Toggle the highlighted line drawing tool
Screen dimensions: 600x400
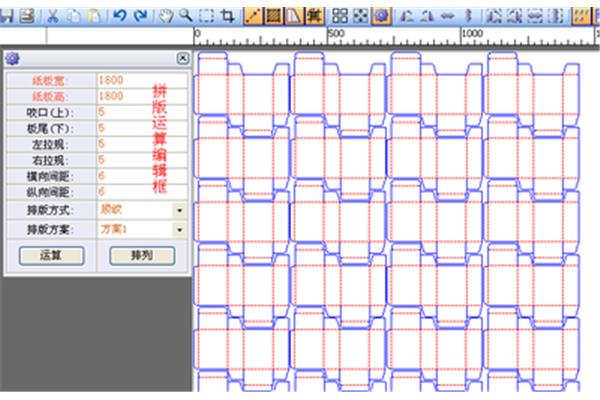[253, 16]
